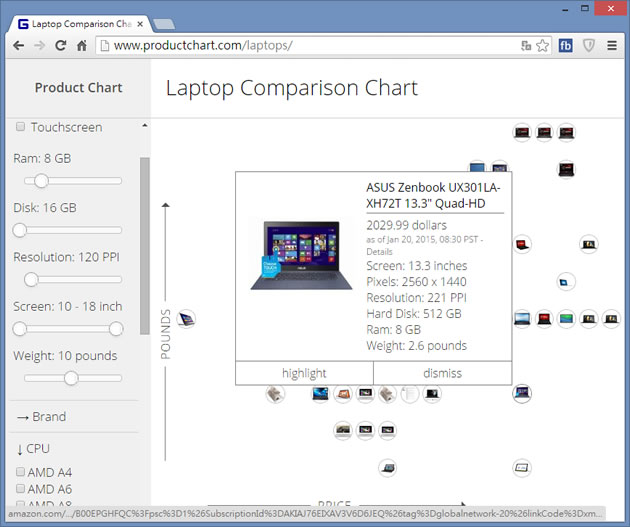Click the ASUS Zenbook product image
Viewport: 630px width, 527px height.
tap(301, 255)
